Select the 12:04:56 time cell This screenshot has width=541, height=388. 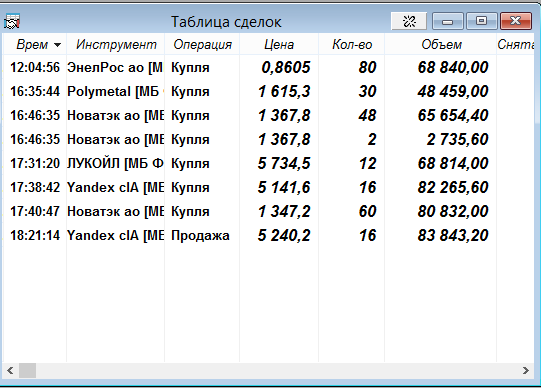tap(35, 67)
